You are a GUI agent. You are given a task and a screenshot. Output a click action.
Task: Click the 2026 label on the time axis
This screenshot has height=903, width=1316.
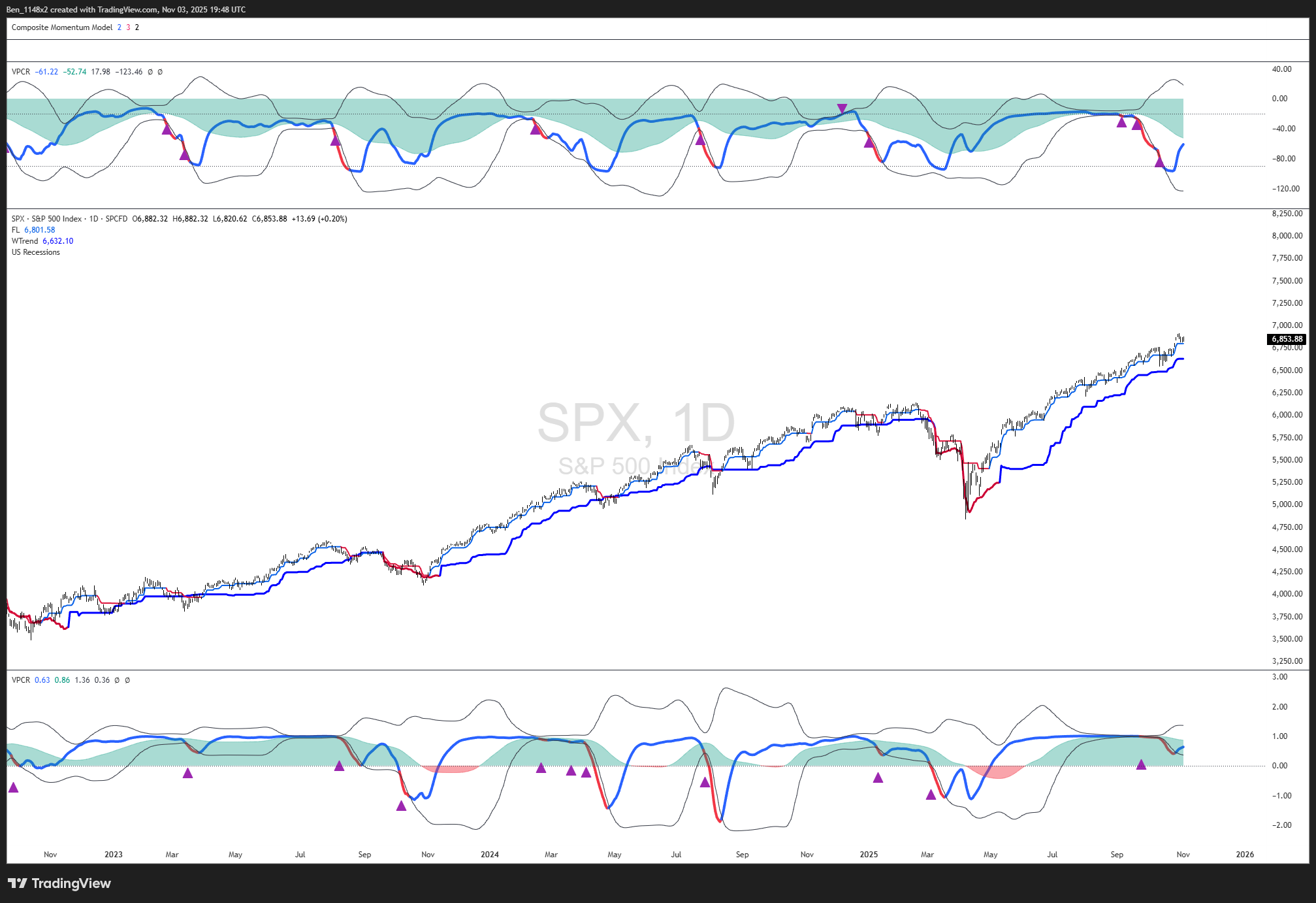(x=1245, y=855)
